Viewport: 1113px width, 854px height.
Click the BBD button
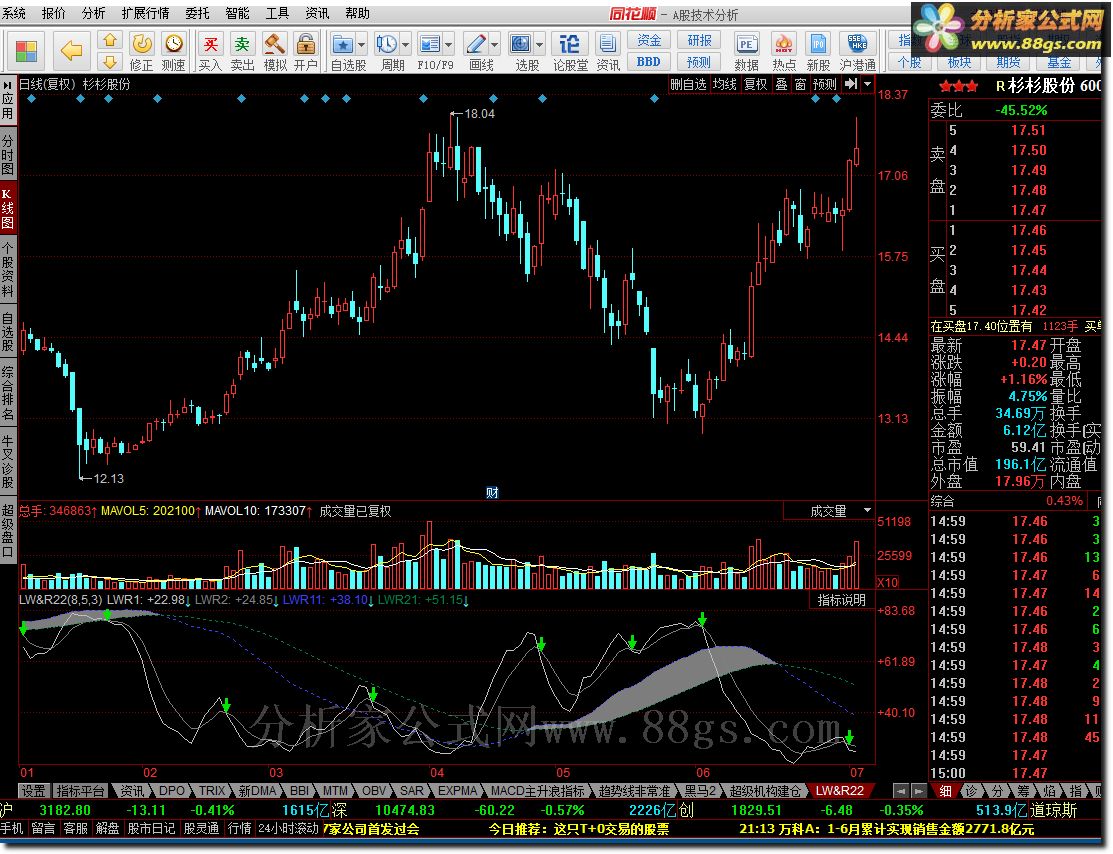click(x=649, y=62)
